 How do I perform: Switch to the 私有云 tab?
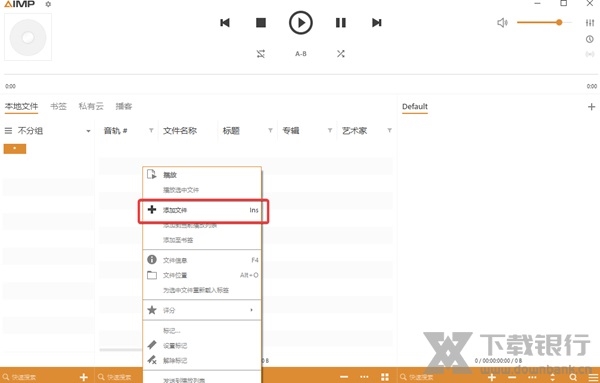tap(91, 106)
